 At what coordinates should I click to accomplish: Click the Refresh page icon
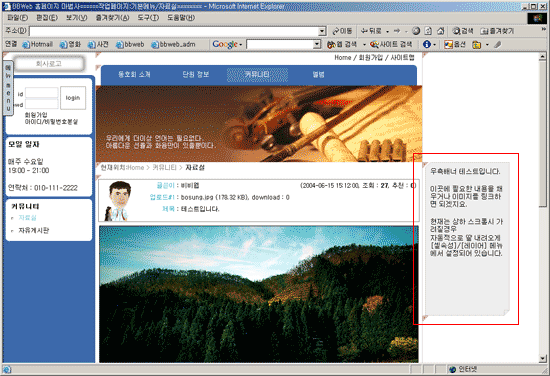pos(428,31)
